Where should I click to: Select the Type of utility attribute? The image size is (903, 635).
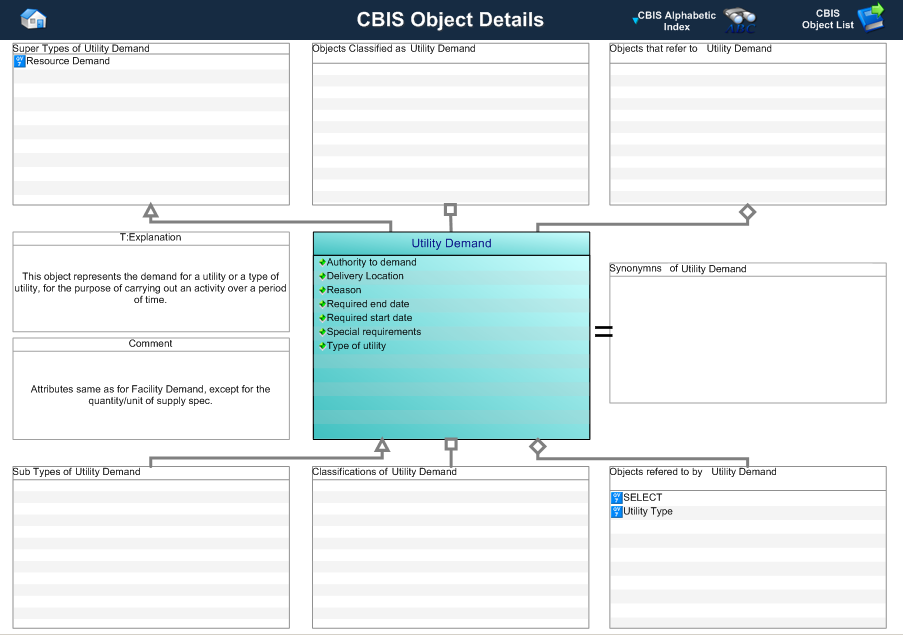coord(356,345)
